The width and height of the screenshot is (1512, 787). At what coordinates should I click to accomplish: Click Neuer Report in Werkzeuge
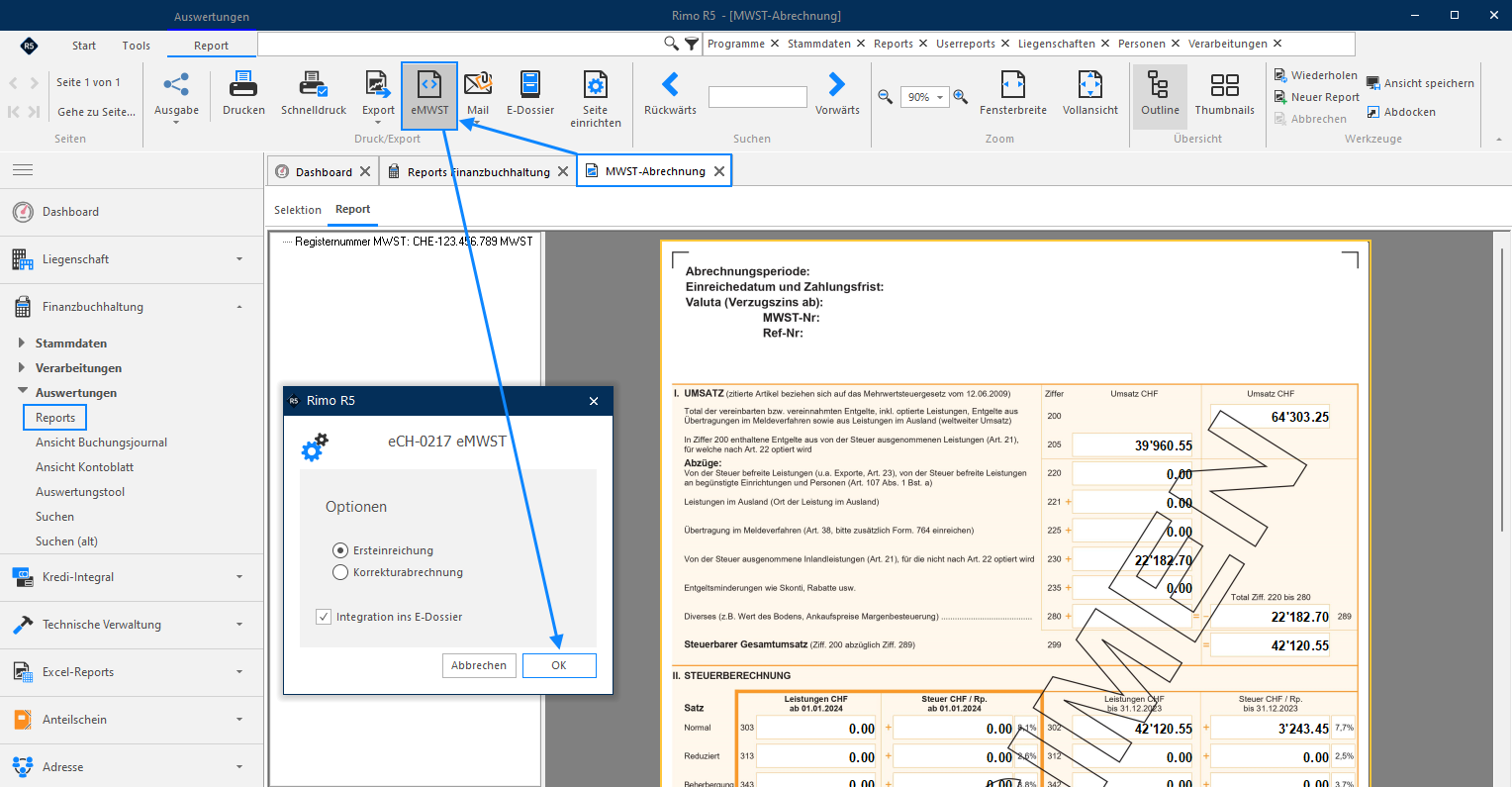click(1316, 97)
